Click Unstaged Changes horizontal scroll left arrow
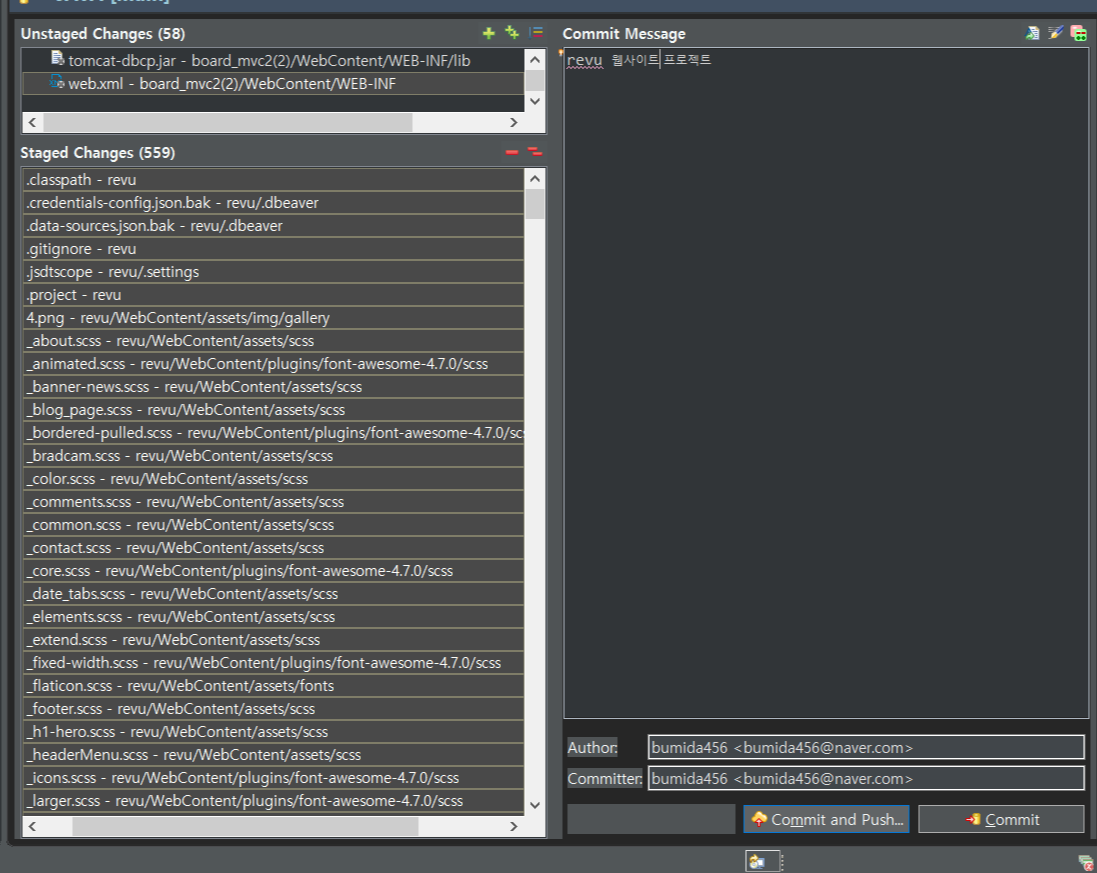The image size is (1097, 873). [32, 122]
